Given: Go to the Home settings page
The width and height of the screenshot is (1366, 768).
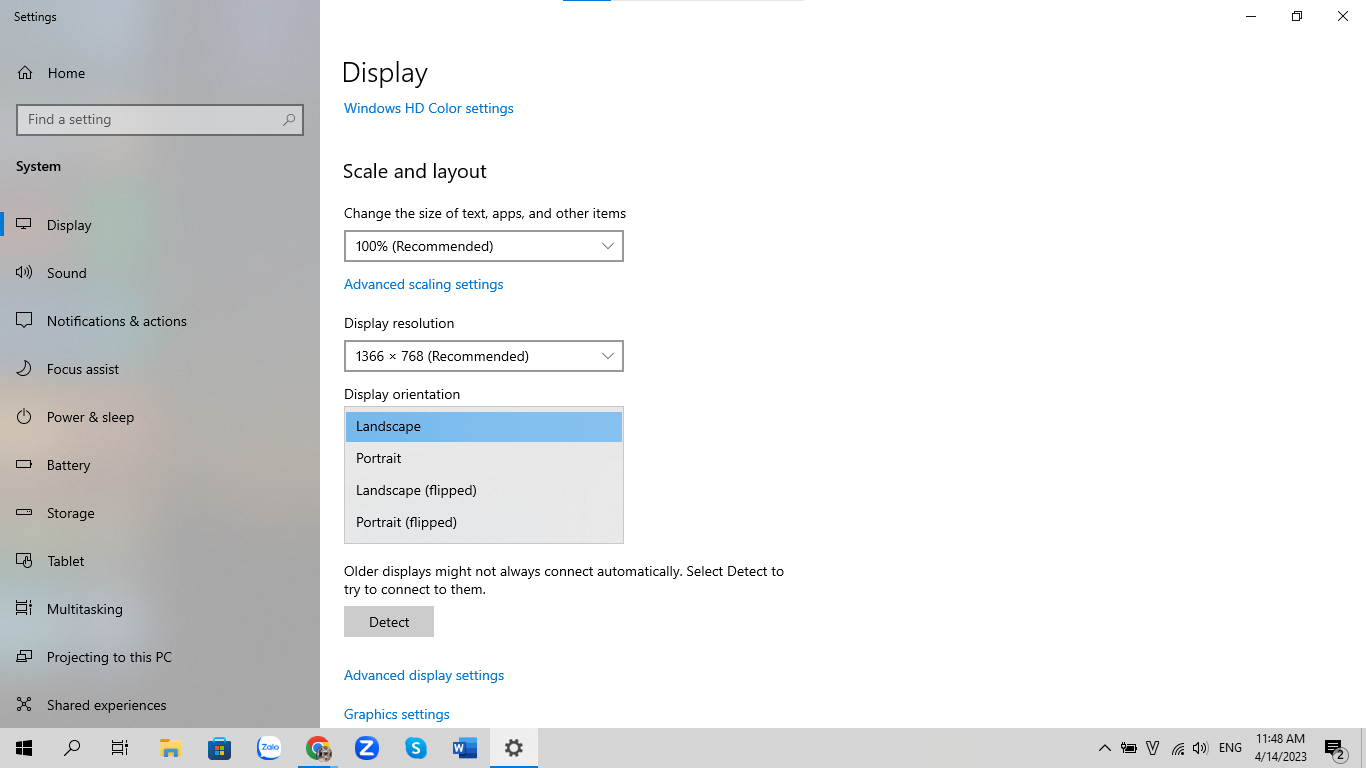Looking at the screenshot, I should (66, 72).
